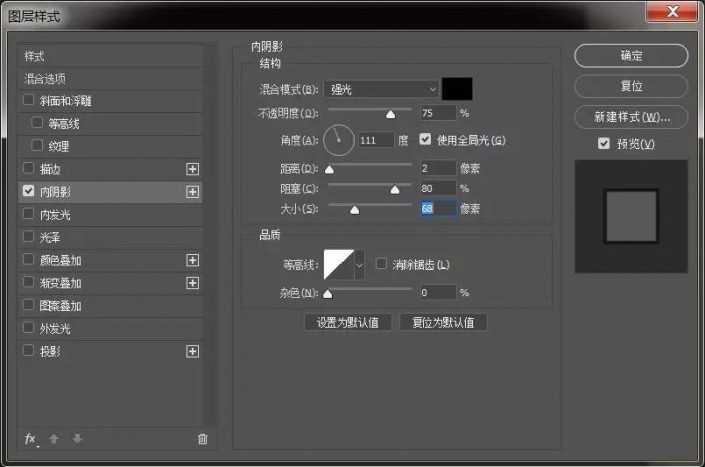
Task: Click the move effect up arrow
Action: pos(54,438)
